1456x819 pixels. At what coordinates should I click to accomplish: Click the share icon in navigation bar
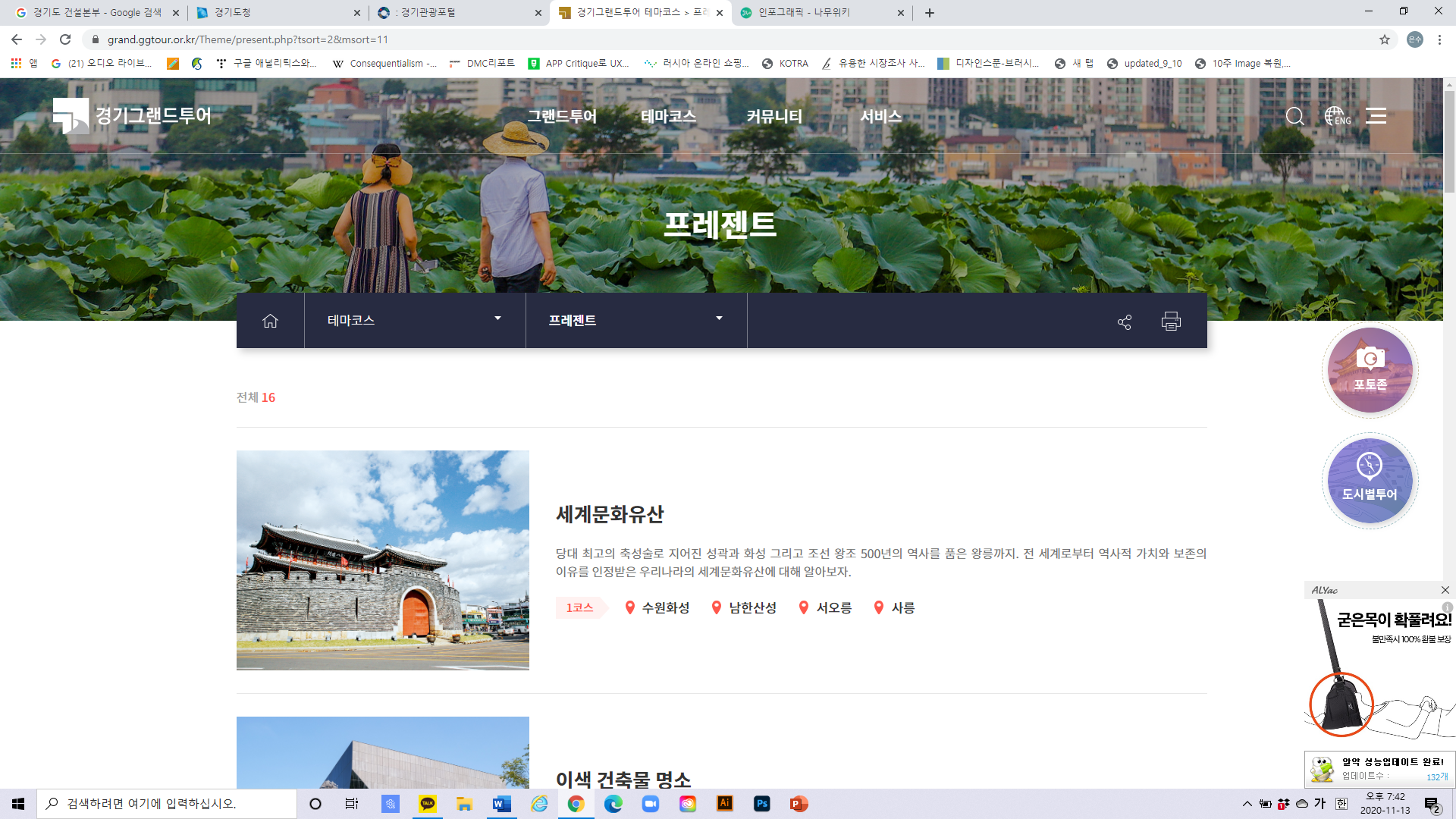coord(1124,322)
